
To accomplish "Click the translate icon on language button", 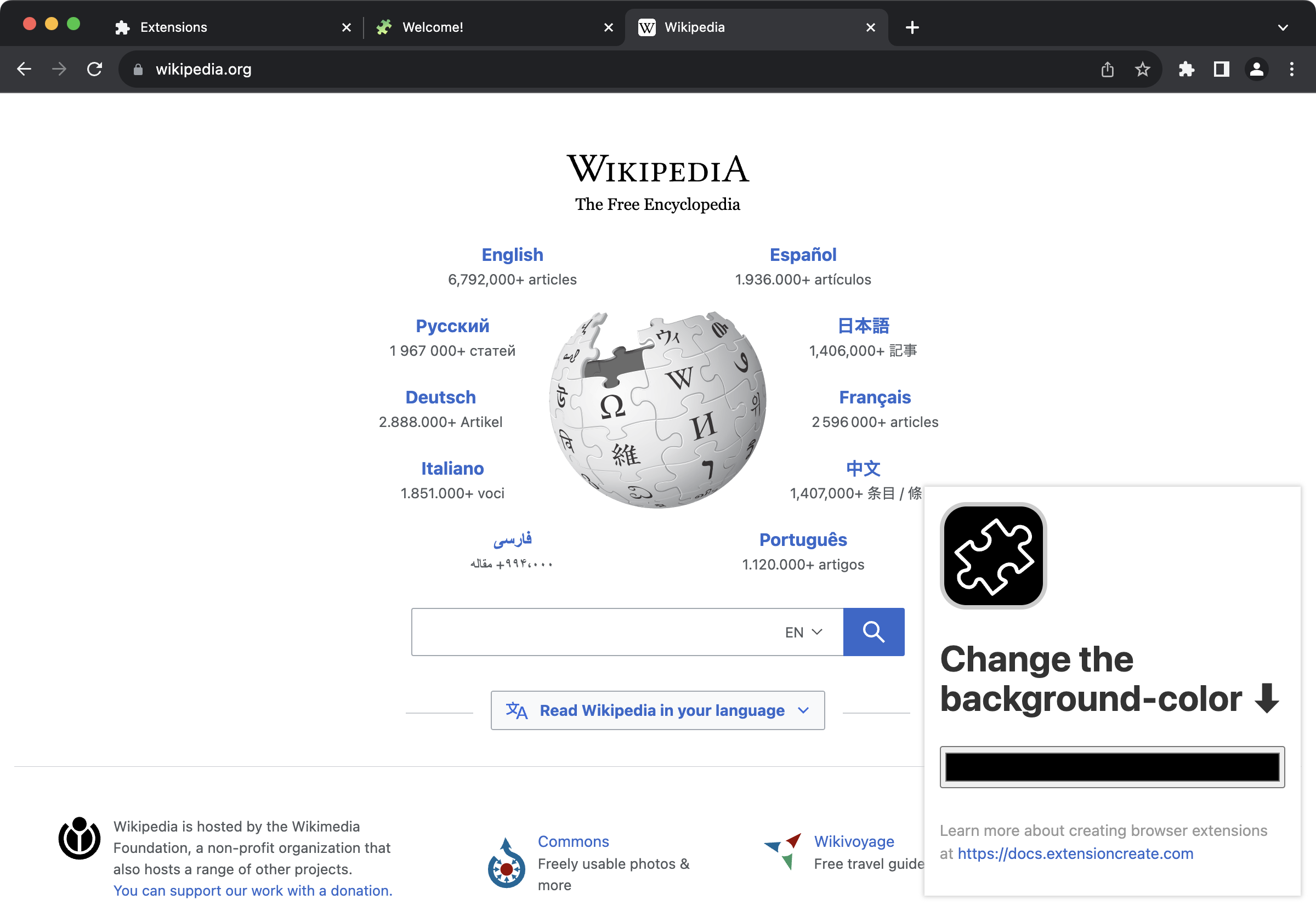I will pyautogui.click(x=517, y=710).
